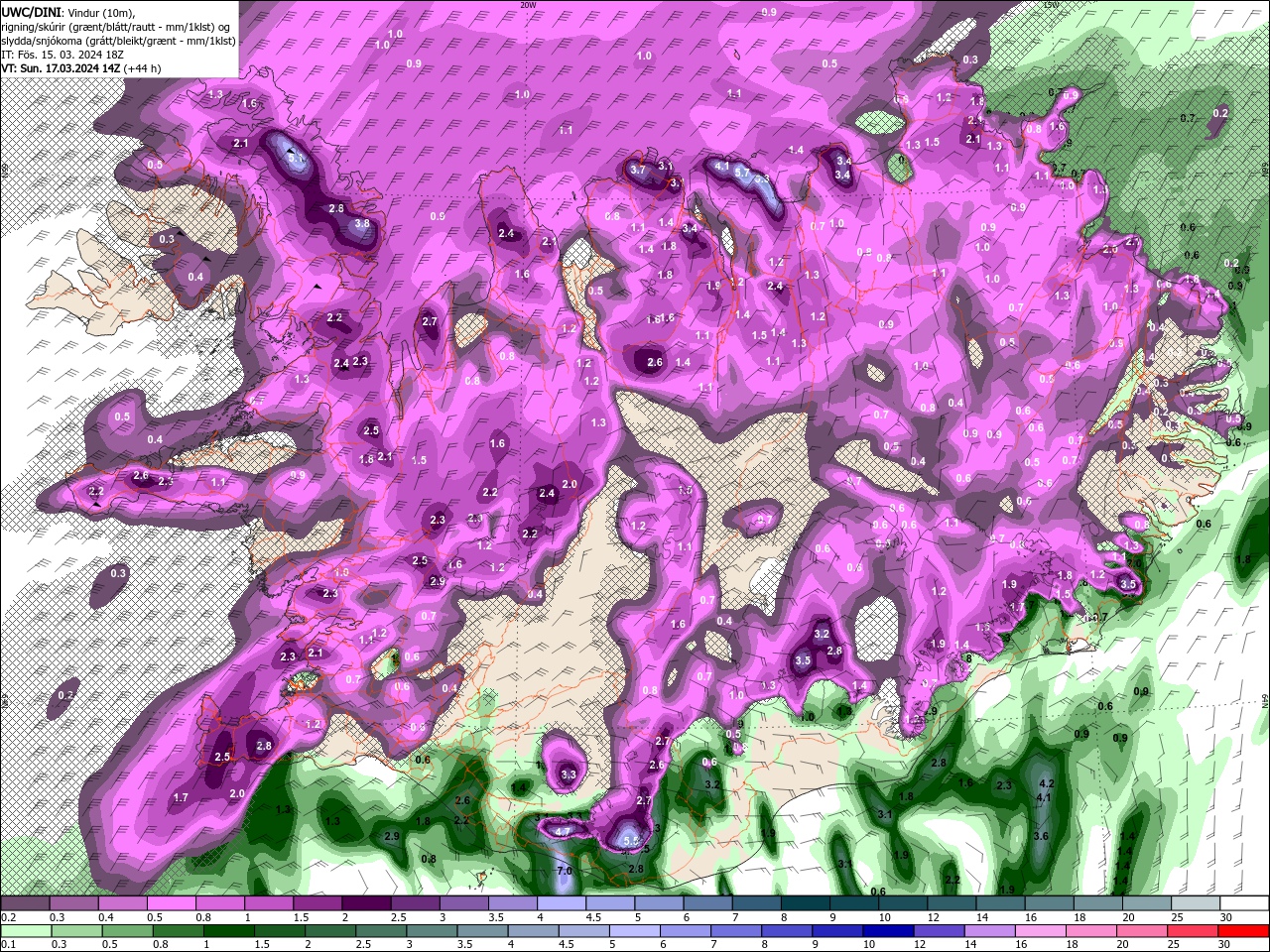Select the 5.7 snowfall value on the north coast
The image size is (1270, 952).
coord(742,172)
